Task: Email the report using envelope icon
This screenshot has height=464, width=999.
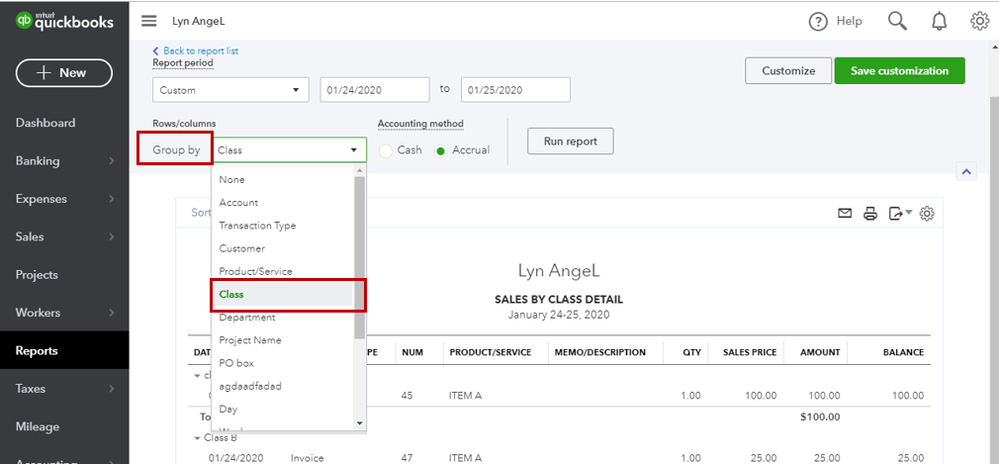Action: pyautogui.click(x=845, y=214)
